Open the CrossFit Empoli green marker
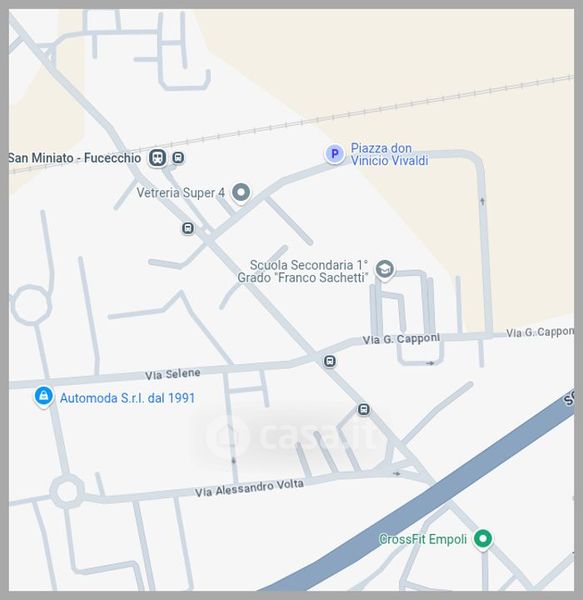 [483, 539]
